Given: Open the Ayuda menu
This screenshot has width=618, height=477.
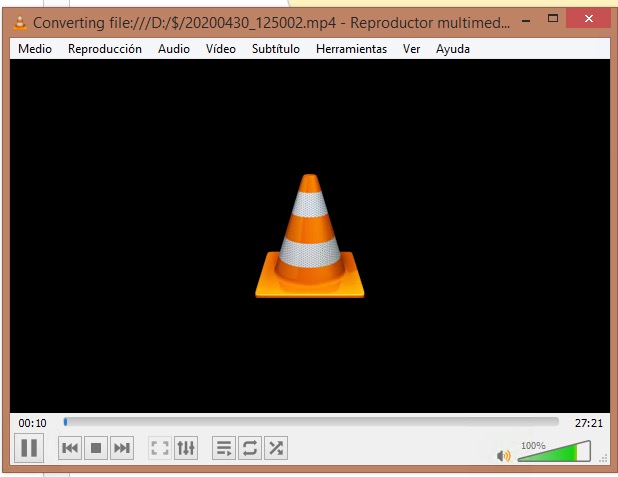Looking at the screenshot, I should pos(453,49).
